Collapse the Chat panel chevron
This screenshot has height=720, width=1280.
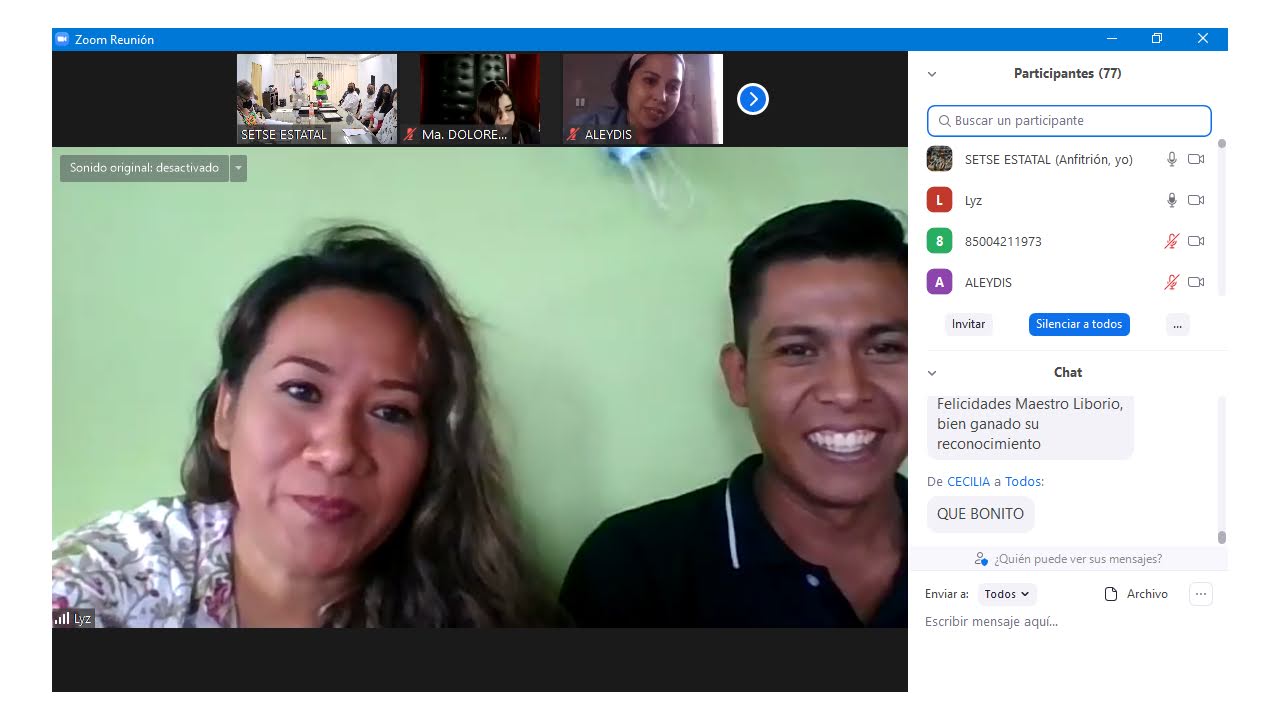coord(932,373)
